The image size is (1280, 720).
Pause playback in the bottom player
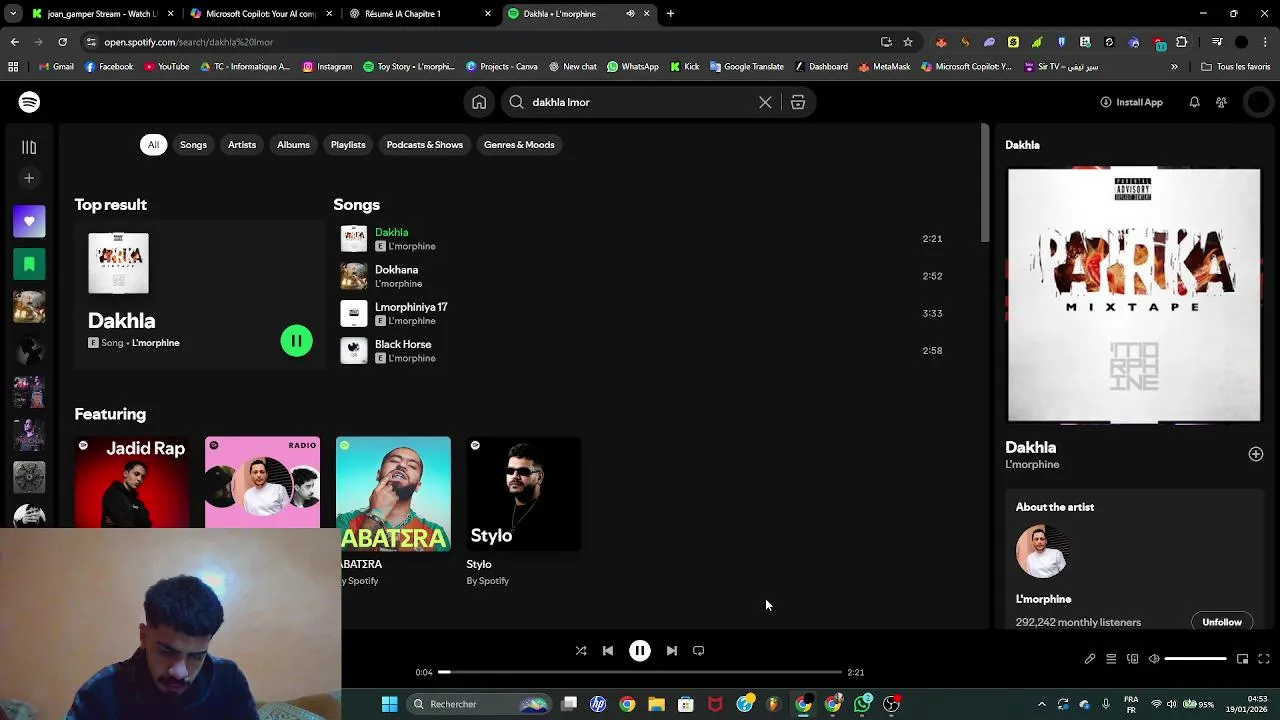click(x=640, y=651)
